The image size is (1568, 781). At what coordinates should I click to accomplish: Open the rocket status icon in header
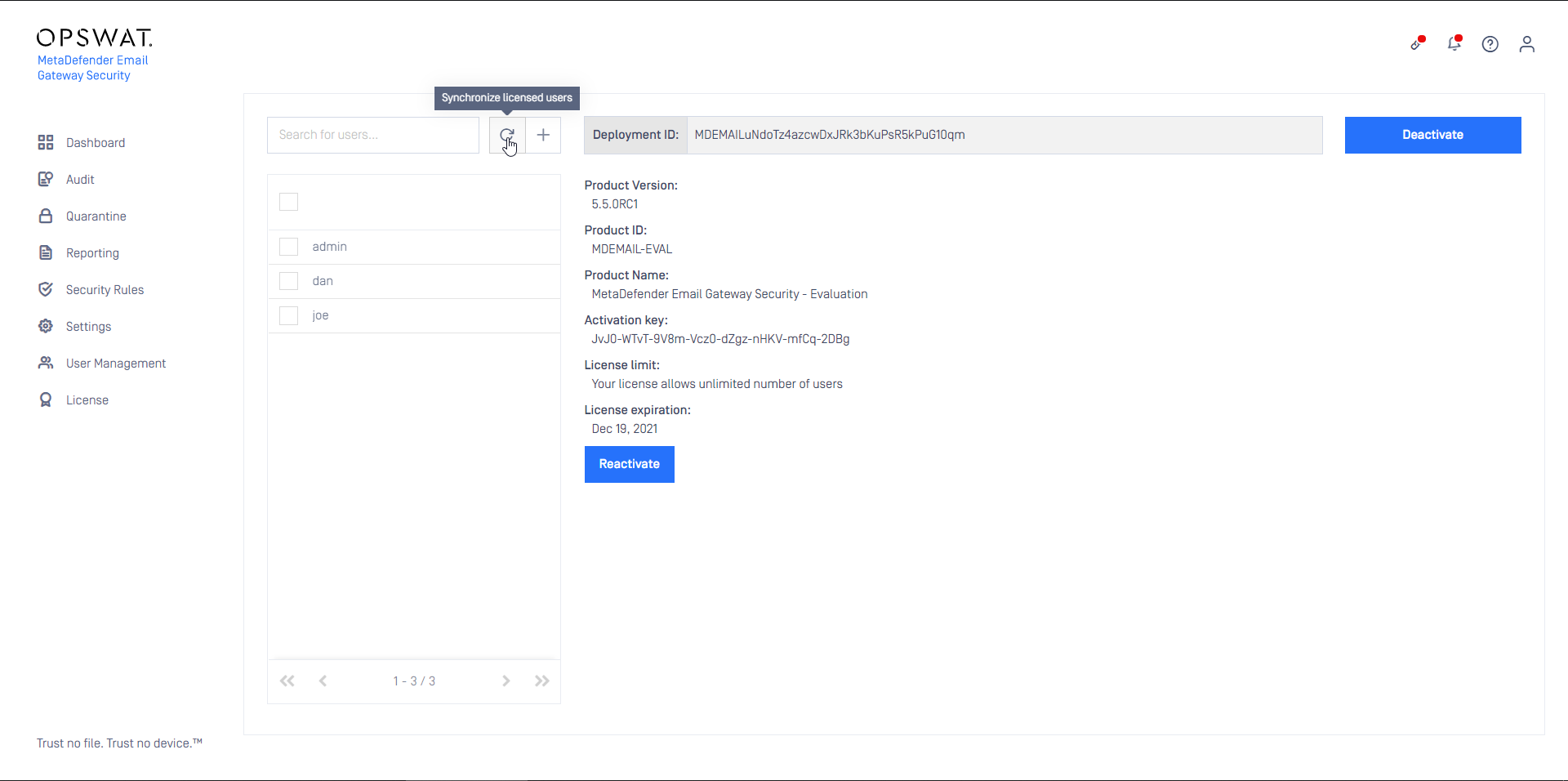[x=1418, y=43]
